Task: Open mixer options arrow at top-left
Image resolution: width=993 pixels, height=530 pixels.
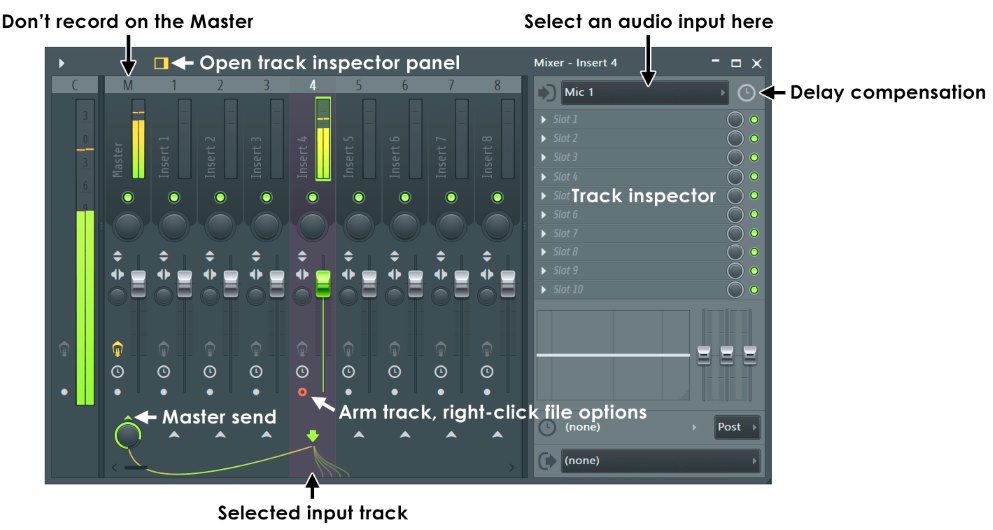Action: pyautogui.click(x=61, y=63)
